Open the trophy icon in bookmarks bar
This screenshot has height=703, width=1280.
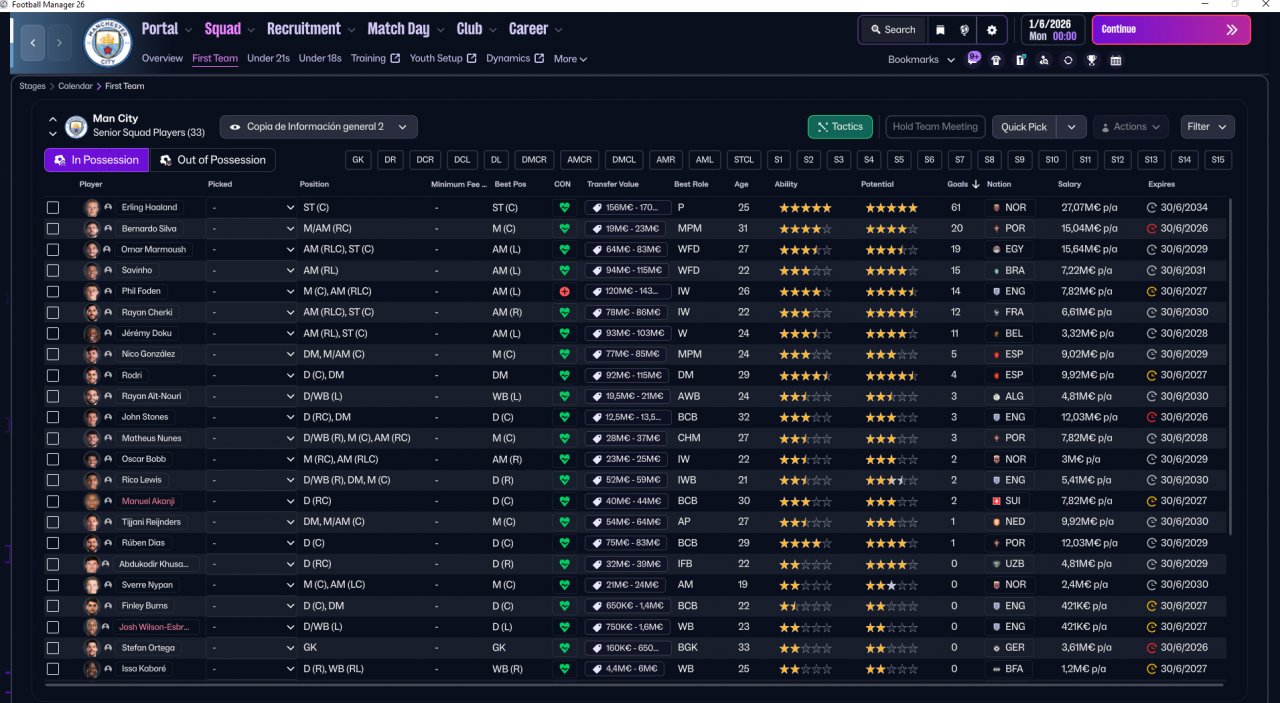point(1092,60)
